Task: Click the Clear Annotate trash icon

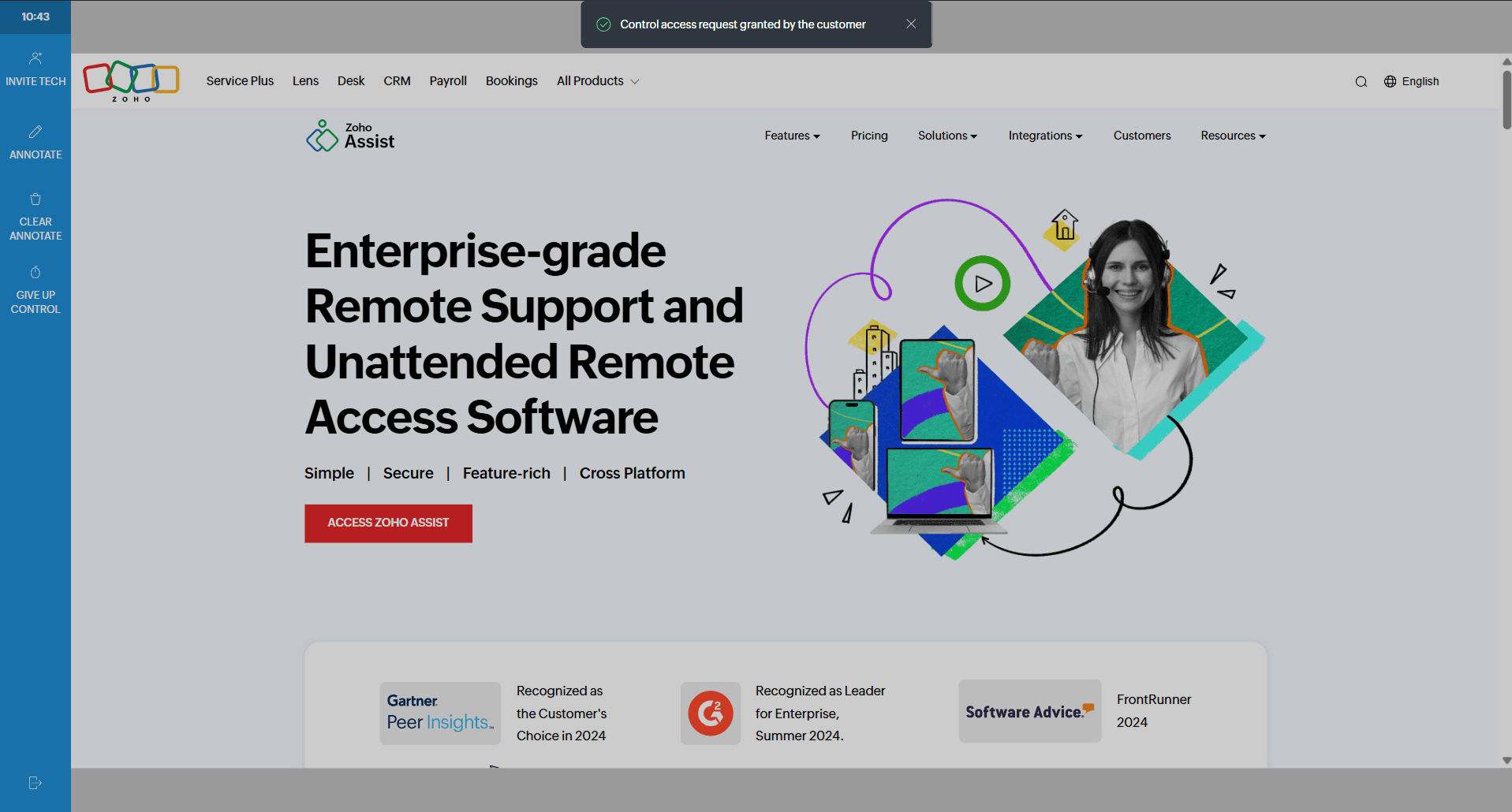Action: pos(35,199)
